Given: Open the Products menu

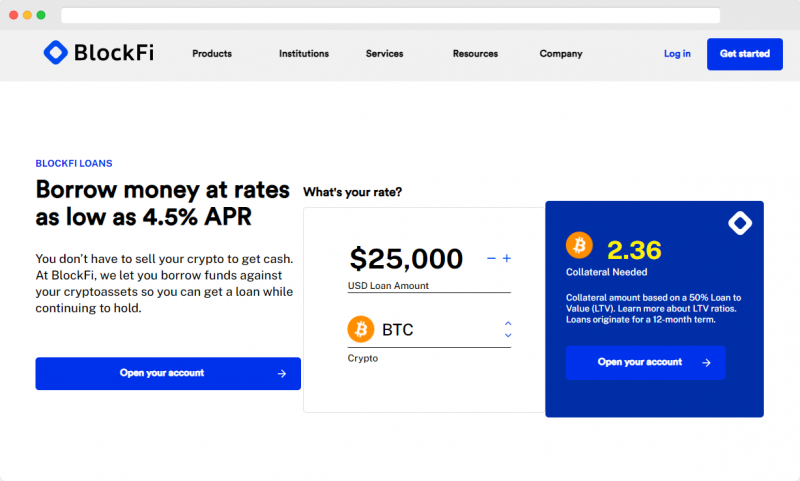Looking at the screenshot, I should click(x=212, y=54).
